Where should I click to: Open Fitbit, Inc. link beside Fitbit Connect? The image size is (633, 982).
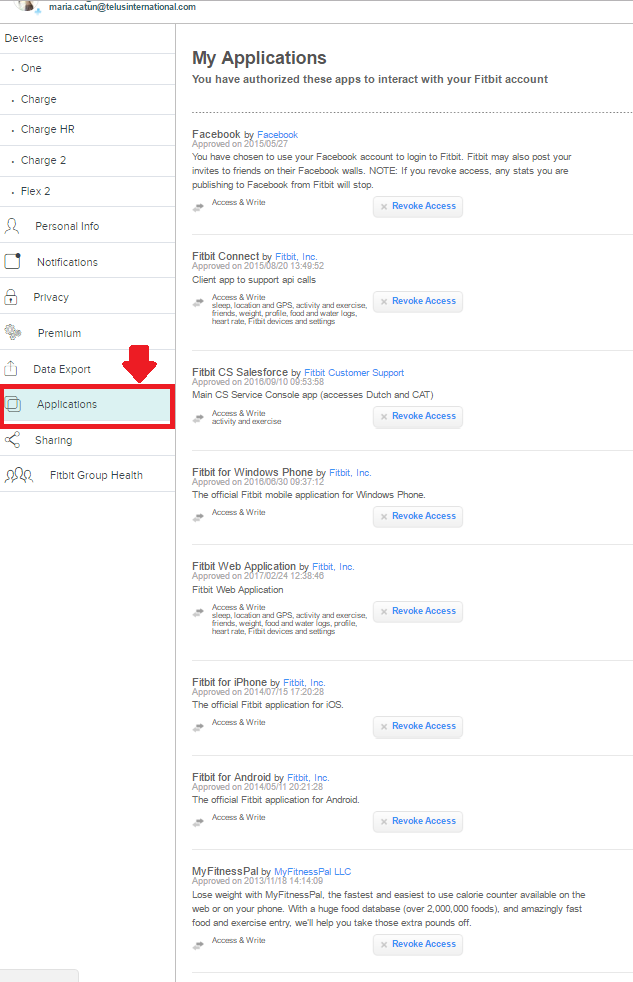point(296,257)
